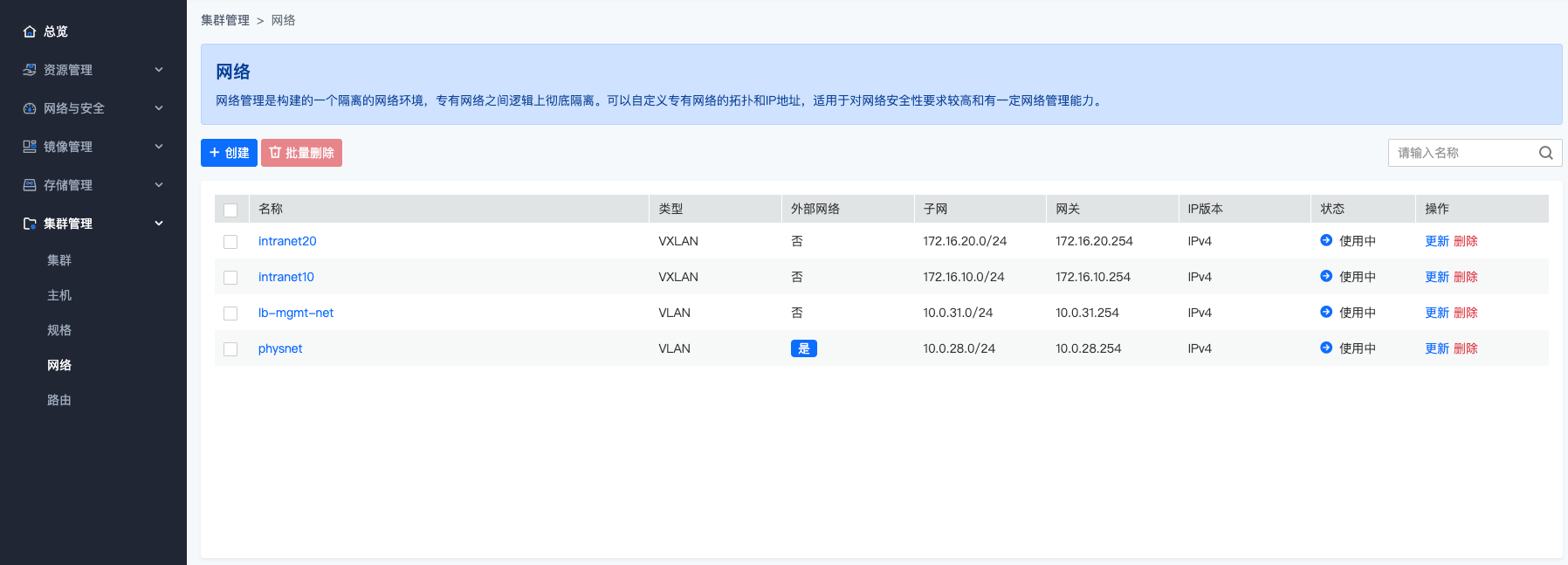Click the 集群管理 sidebar icon
The width and height of the screenshot is (1568, 565).
[30, 224]
